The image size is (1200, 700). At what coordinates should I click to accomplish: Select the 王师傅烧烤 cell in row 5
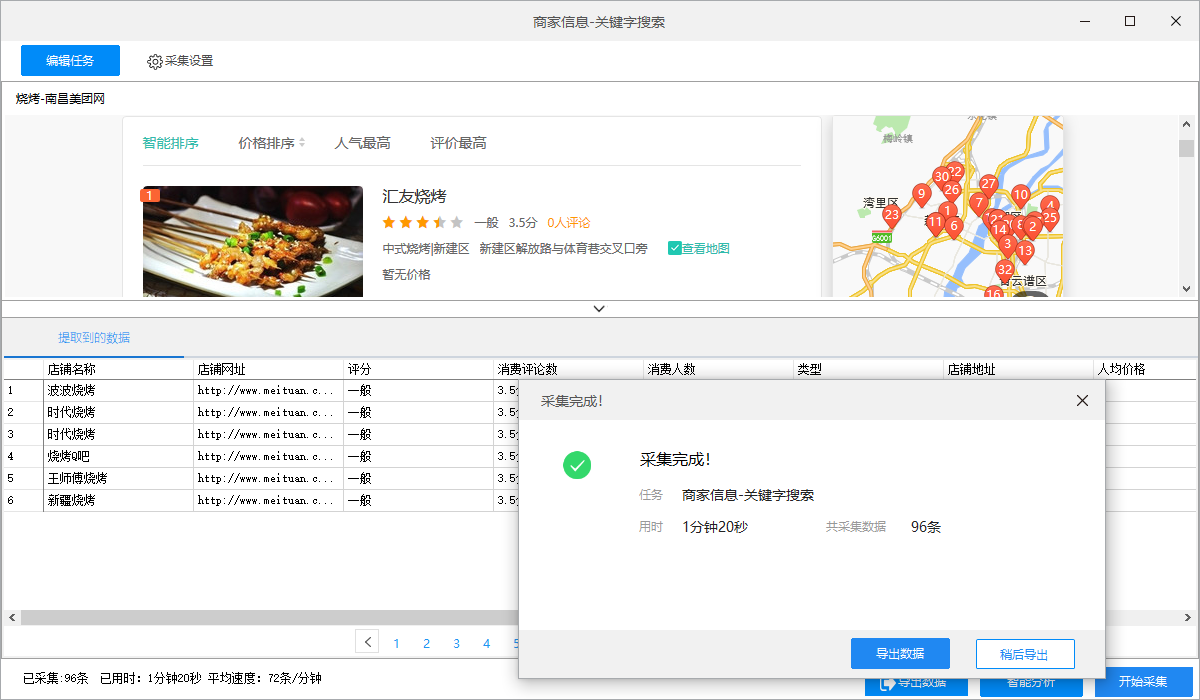tap(119, 478)
